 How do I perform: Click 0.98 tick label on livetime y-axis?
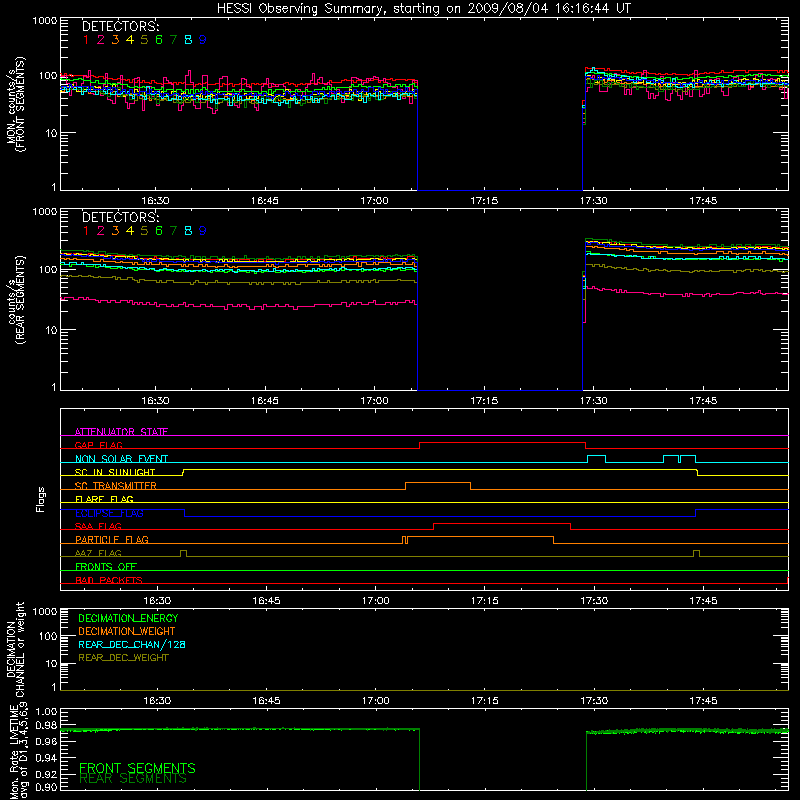47,725
